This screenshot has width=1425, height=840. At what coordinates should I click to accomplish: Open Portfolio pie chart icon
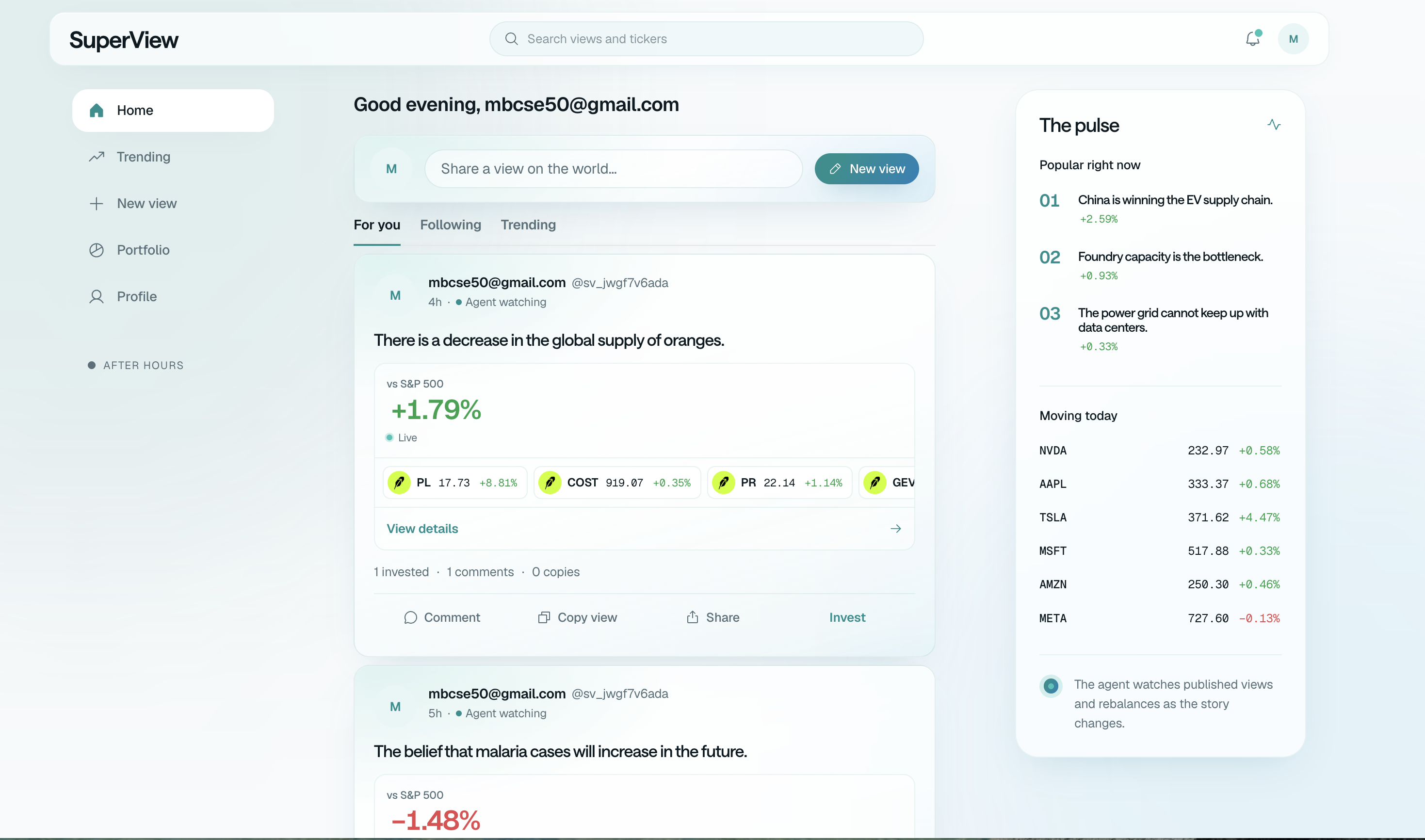pos(97,250)
